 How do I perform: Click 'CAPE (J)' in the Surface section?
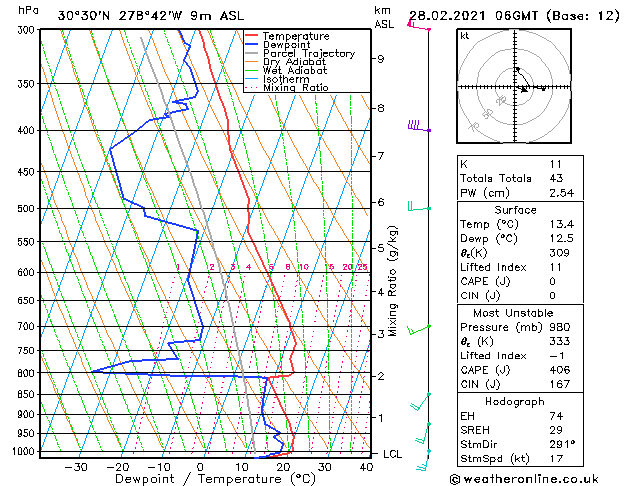tap(485, 281)
